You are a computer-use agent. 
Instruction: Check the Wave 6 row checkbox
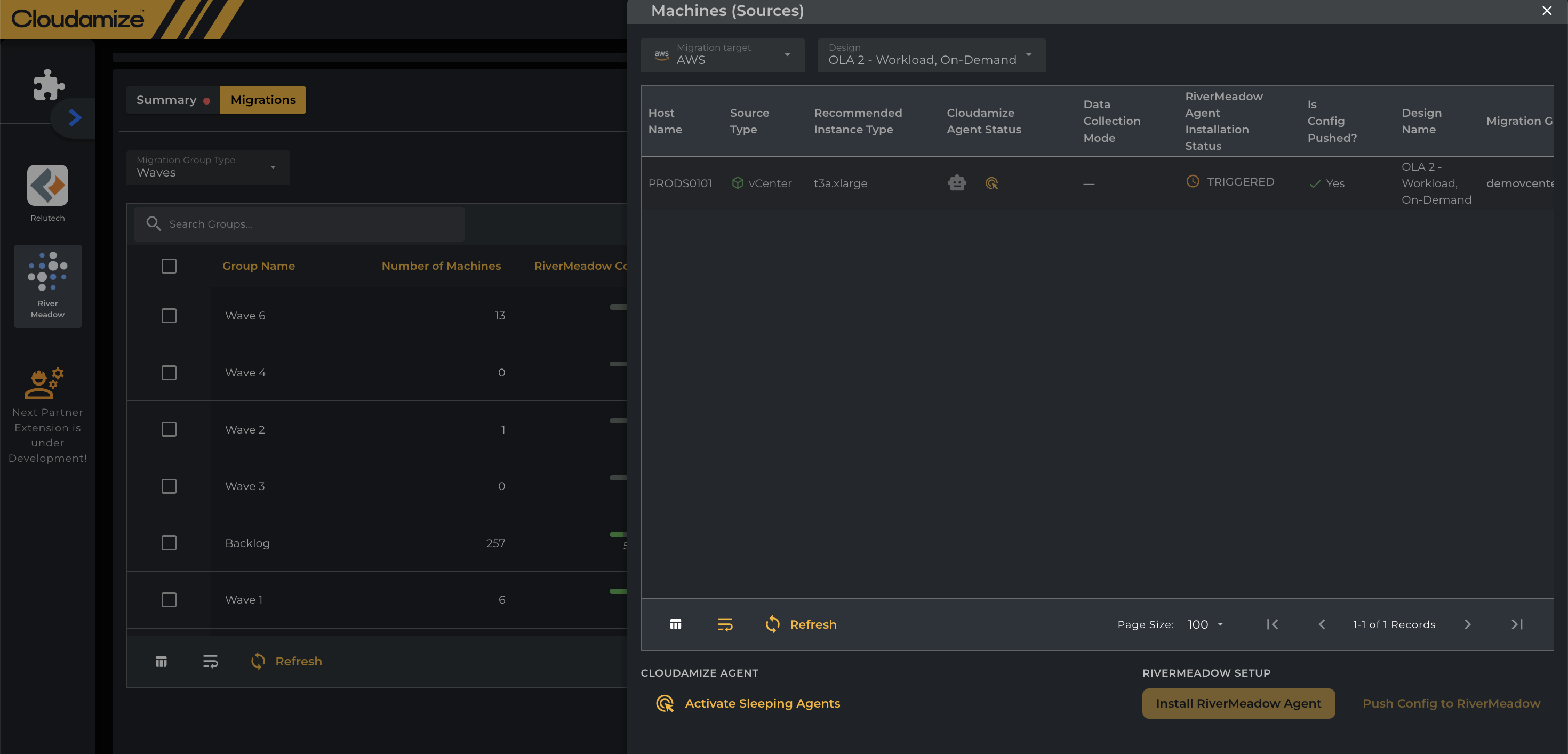169,315
